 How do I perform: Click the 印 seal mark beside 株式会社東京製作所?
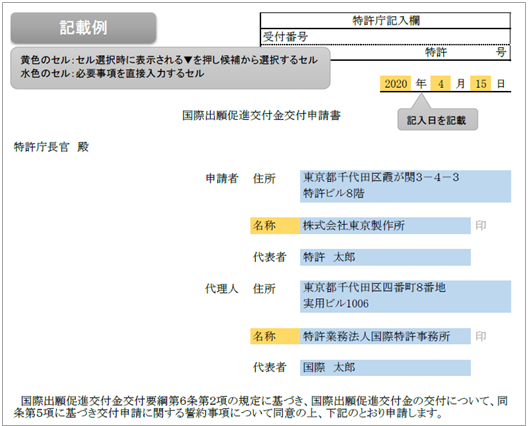click(481, 226)
